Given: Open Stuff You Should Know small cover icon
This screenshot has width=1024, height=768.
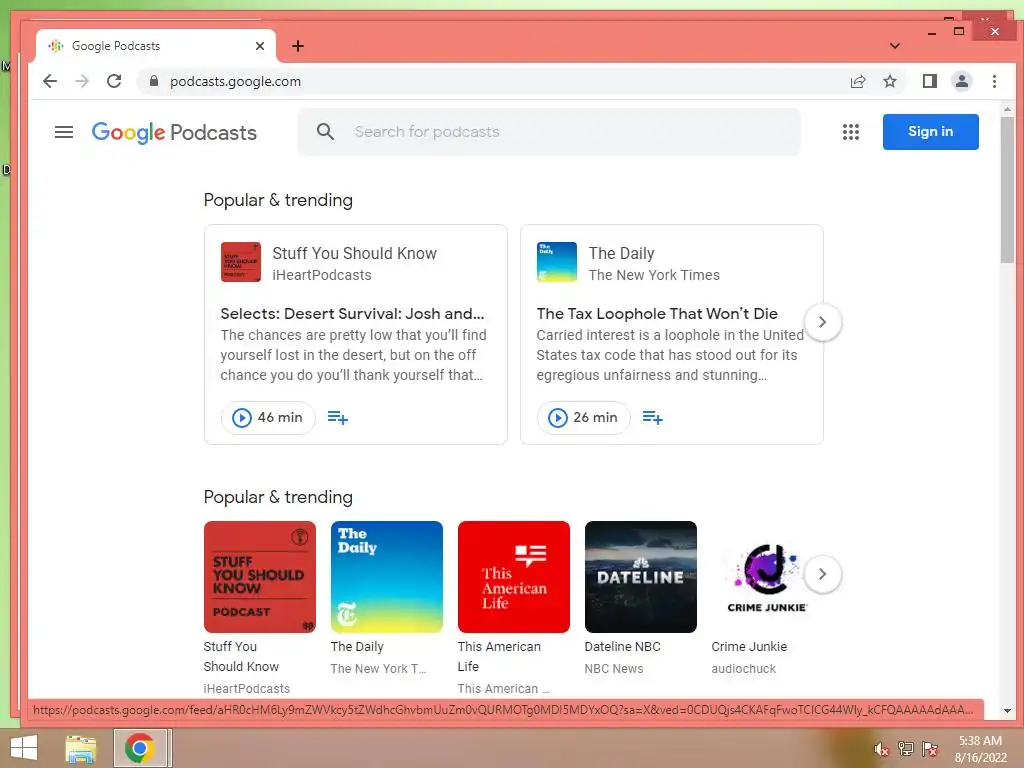Looking at the screenshot, I should (241, 262).
